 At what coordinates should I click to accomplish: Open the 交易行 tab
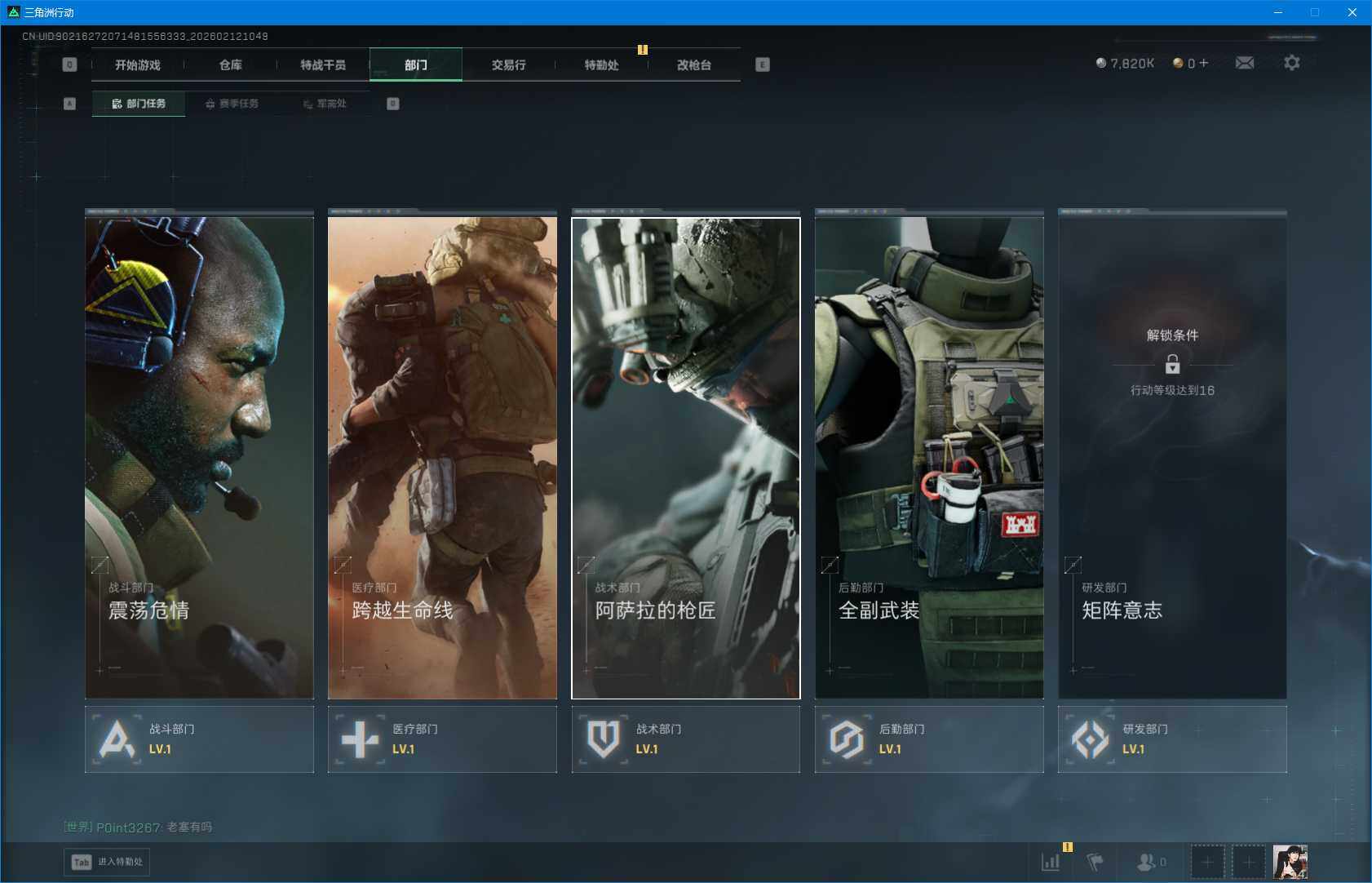coord(508,64)
